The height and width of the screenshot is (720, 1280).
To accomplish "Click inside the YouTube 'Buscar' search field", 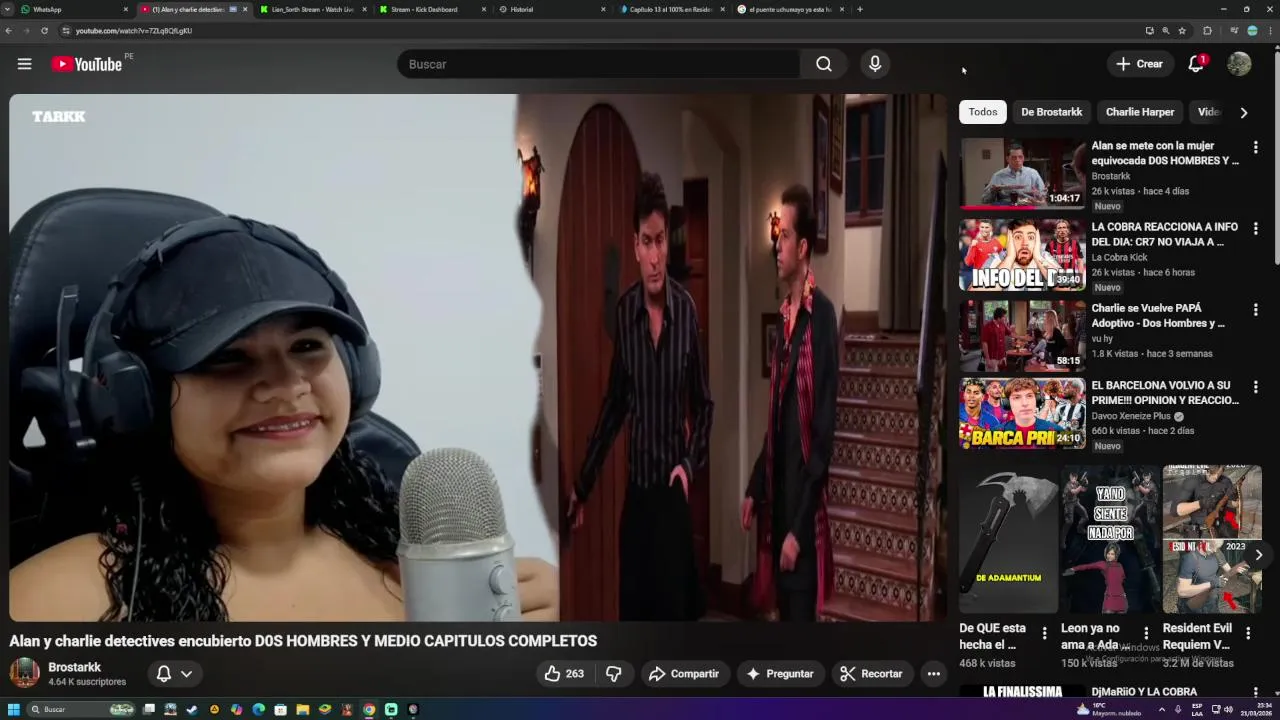I will 600,64.
